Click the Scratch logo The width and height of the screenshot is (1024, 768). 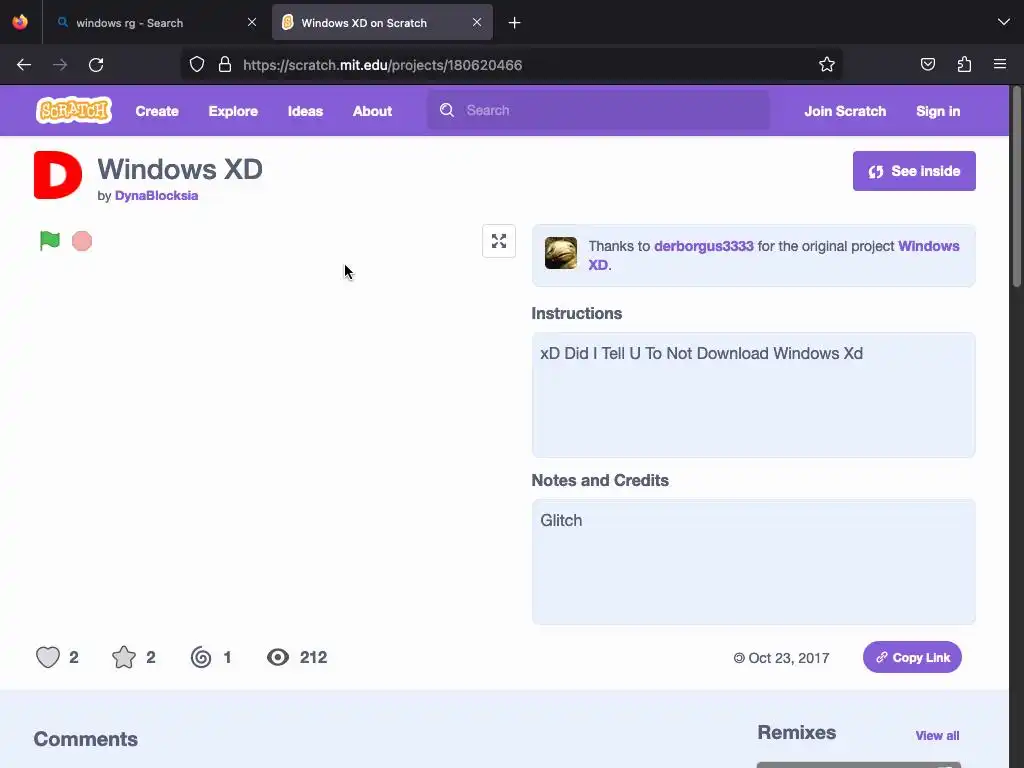pyautogui.click(x=74, y=110)
